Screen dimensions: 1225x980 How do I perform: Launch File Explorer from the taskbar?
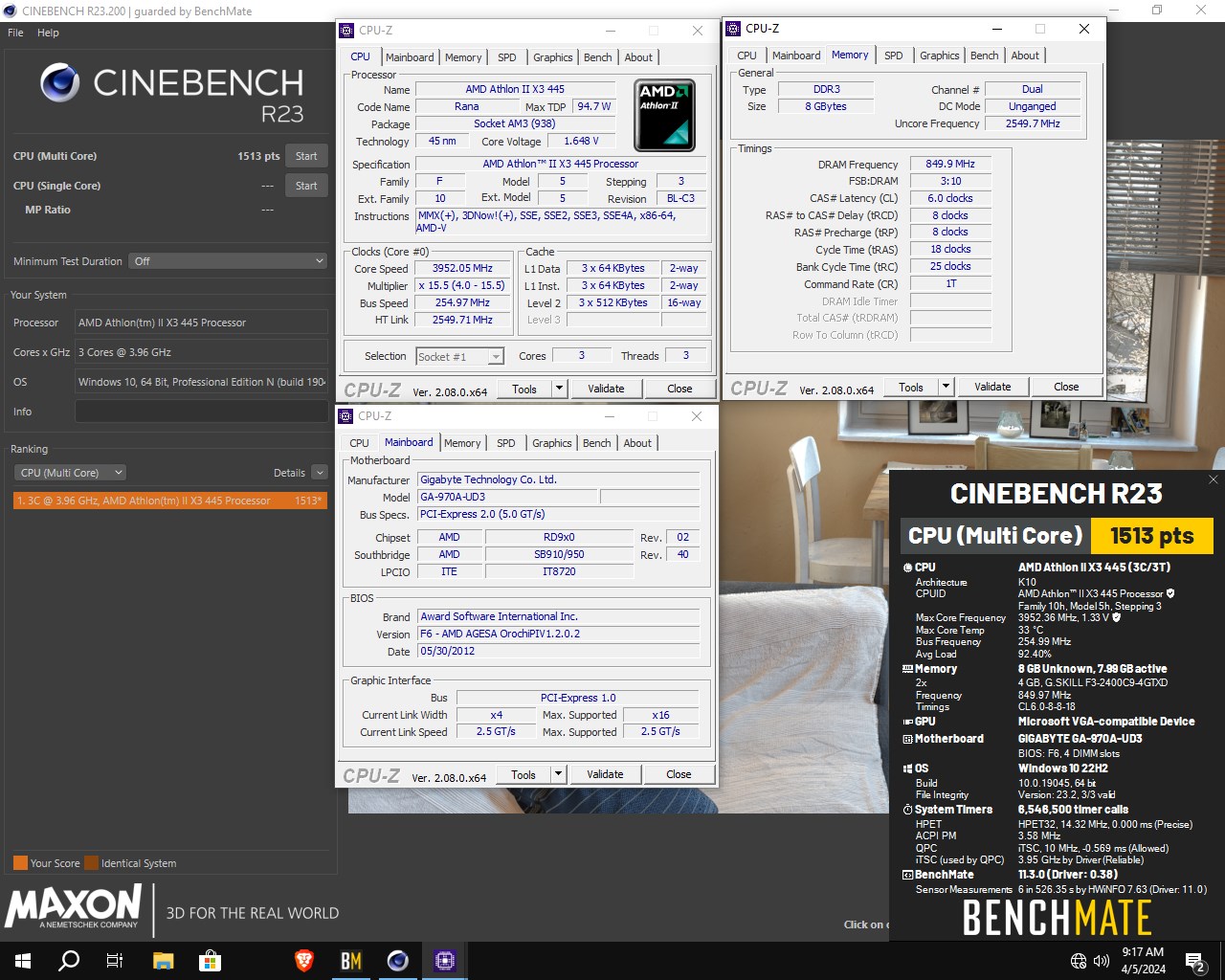[164, 961]
